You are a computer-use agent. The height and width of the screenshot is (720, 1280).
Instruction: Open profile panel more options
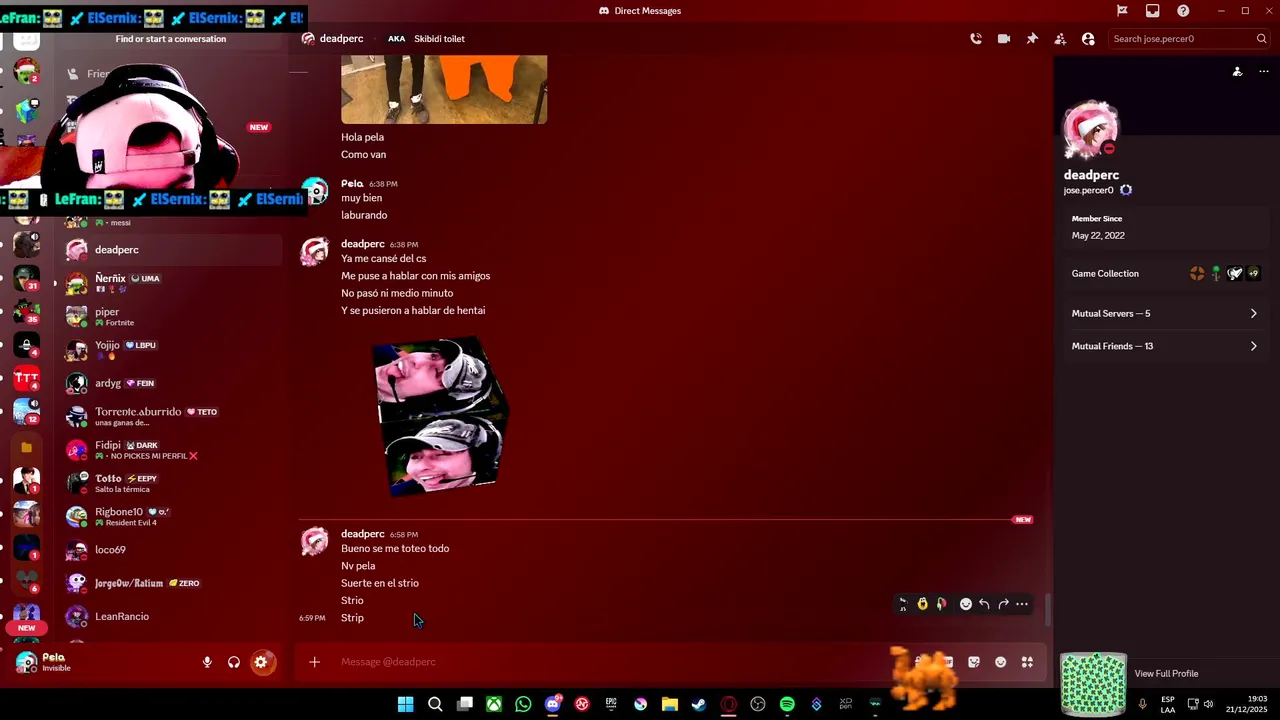coord(1264,72)
